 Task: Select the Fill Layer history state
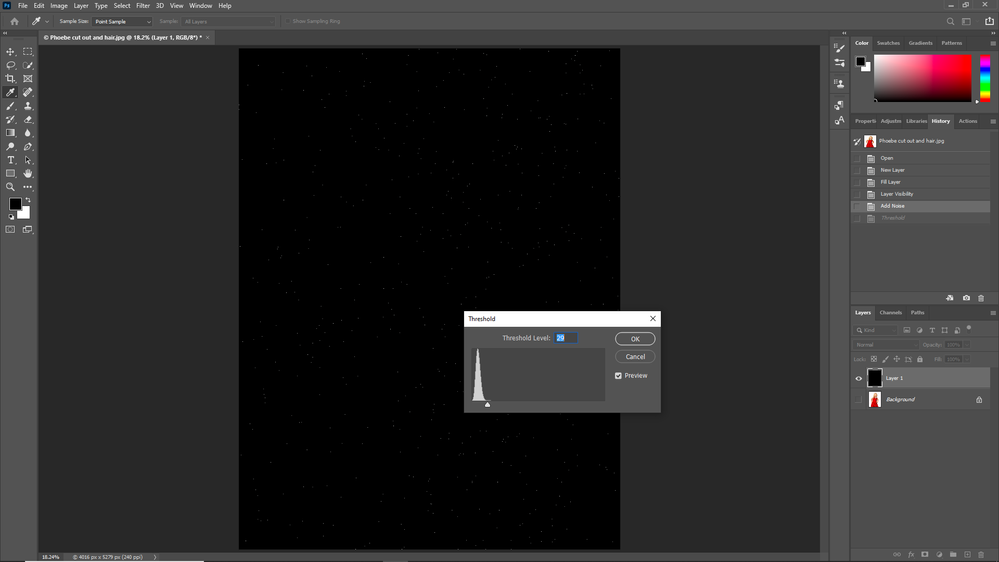[x=921, y=182]
